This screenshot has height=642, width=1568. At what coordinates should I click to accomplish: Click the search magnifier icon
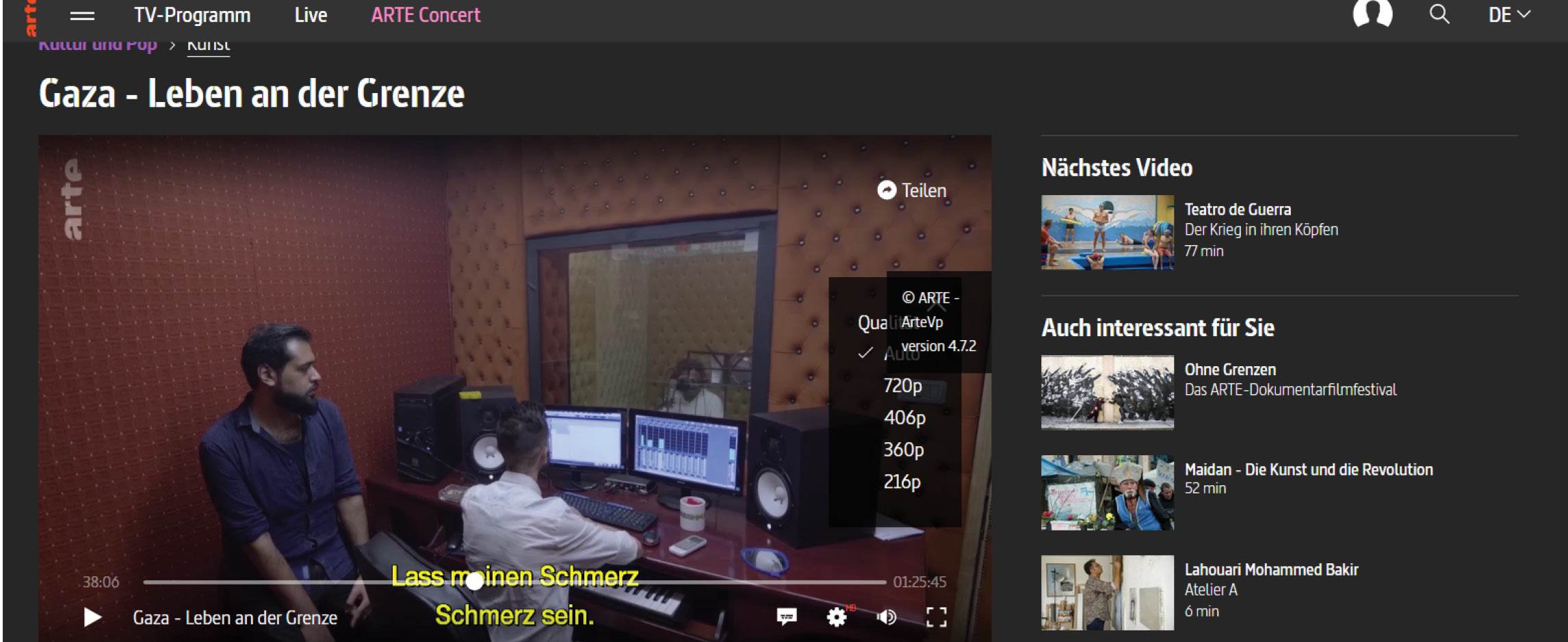[1439, 14]
